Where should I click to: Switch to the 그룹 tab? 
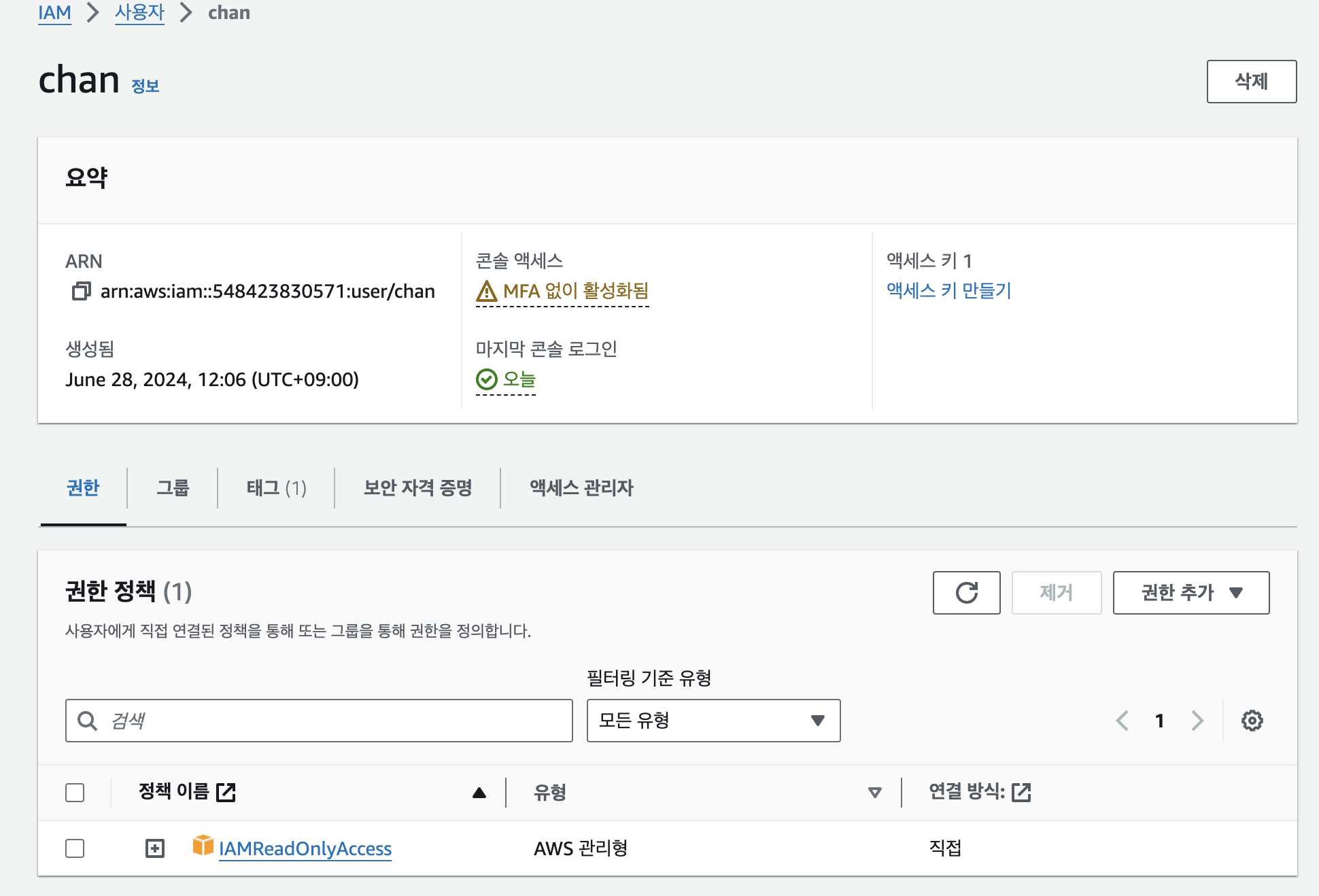[x=173, y=488]
